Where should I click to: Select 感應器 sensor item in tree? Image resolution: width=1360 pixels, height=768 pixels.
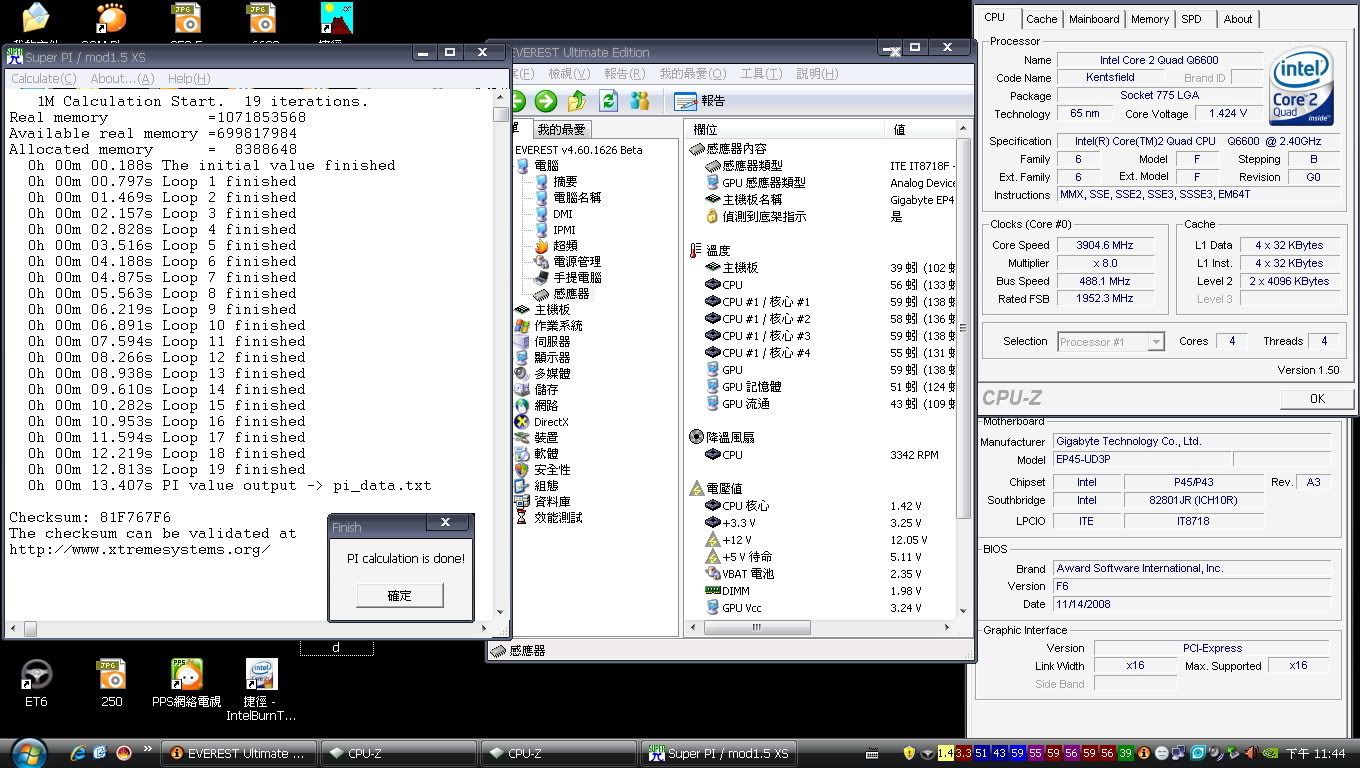pyautogui.click(x=571, y=294)
